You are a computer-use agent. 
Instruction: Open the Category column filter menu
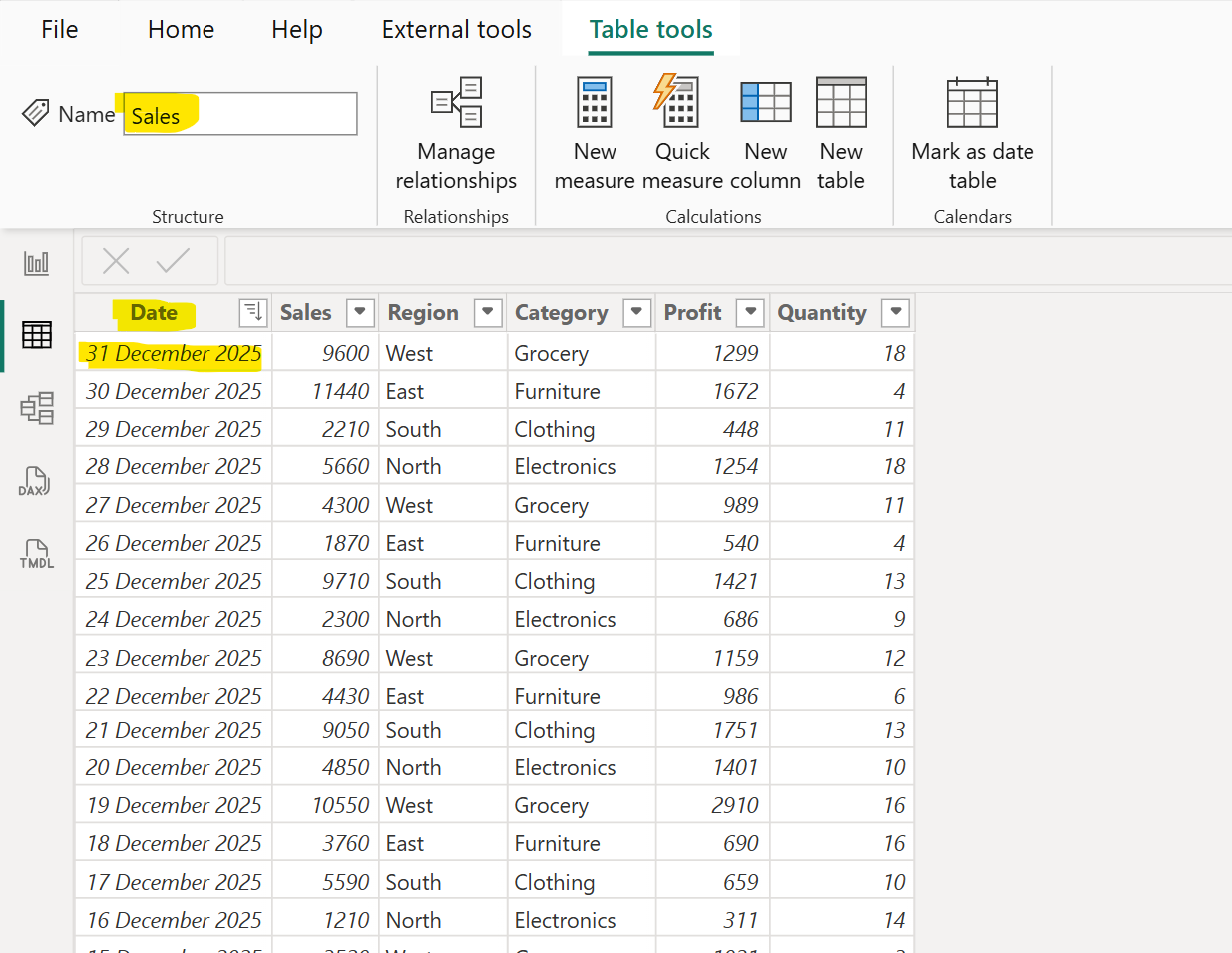[636, 312]
